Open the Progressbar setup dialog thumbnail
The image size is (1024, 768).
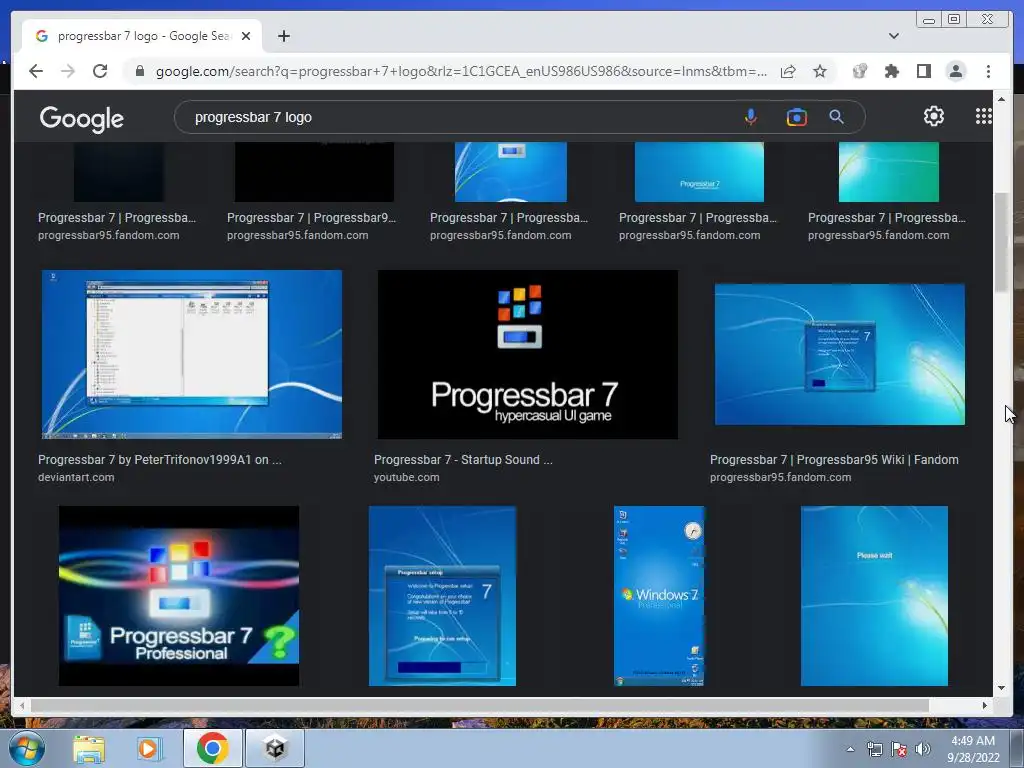442,596
